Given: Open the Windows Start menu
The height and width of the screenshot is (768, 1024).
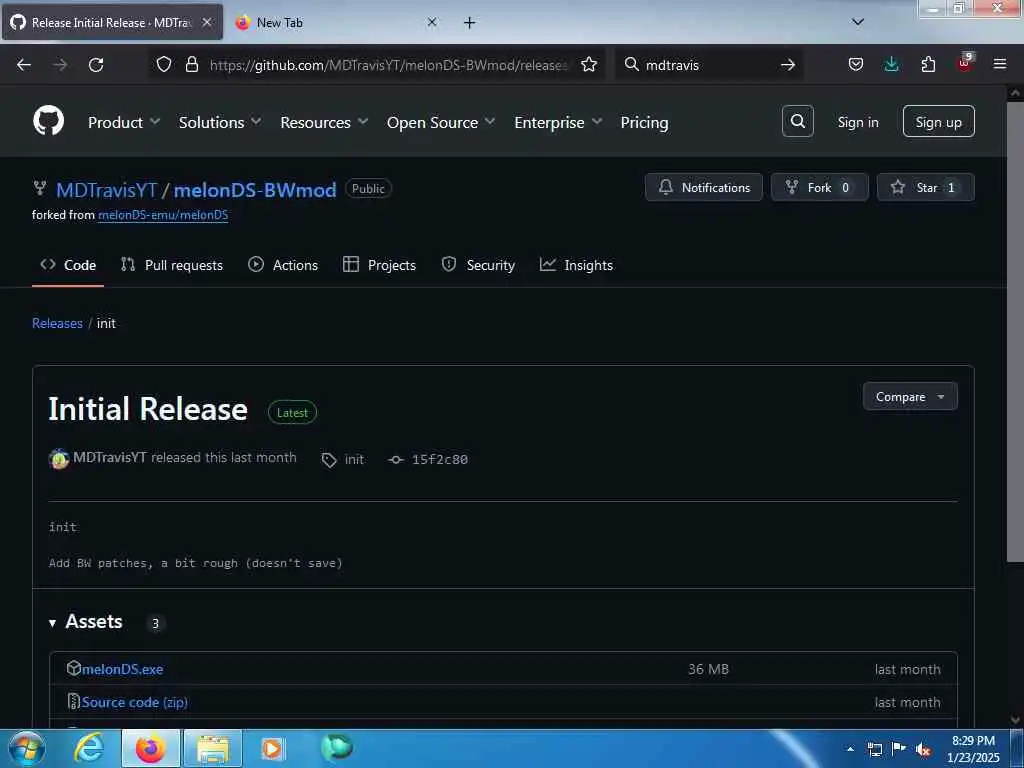Looking at the screenshot, I should pyautogui.click(x=26, y=748).
